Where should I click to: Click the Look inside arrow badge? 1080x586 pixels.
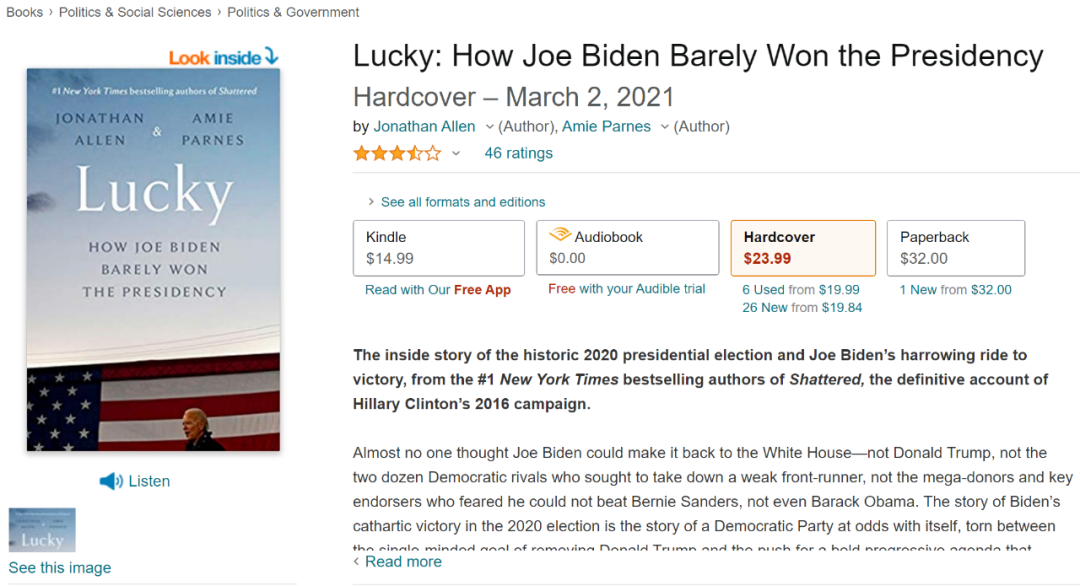click(223, 58)
